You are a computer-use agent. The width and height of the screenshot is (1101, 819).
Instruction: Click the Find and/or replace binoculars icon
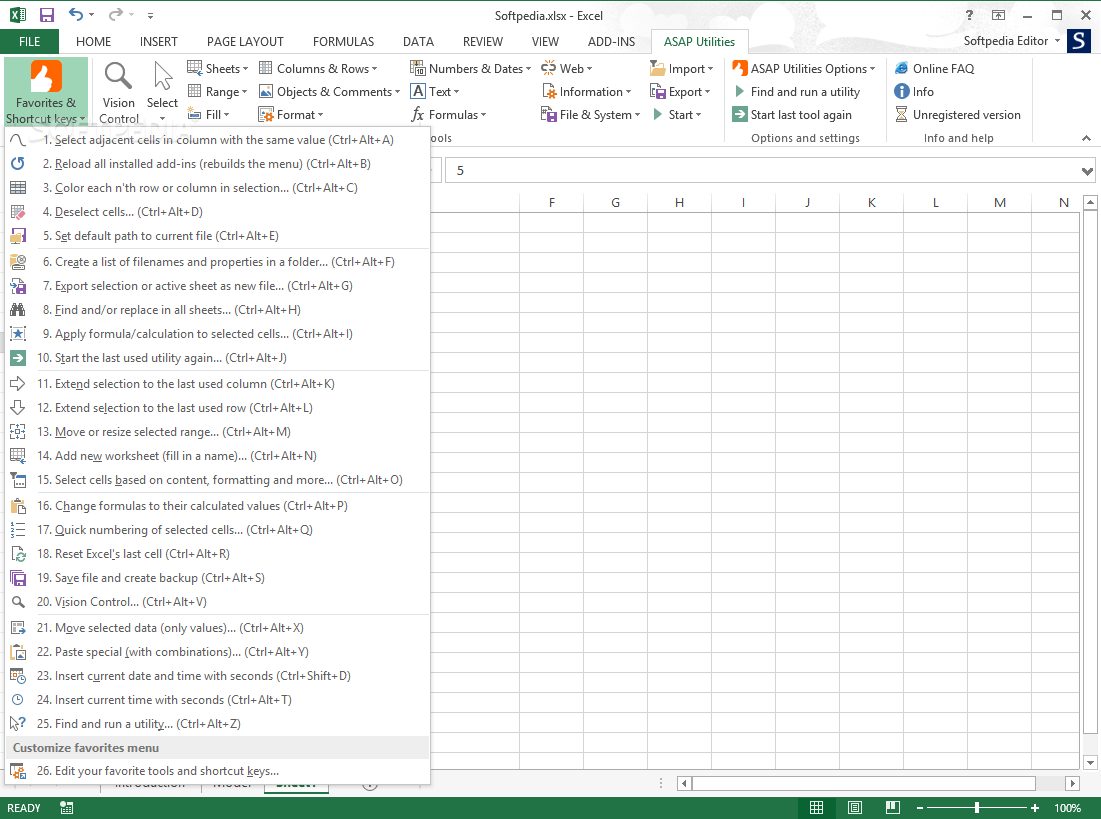pyautogui.click(x=18, y=310)
